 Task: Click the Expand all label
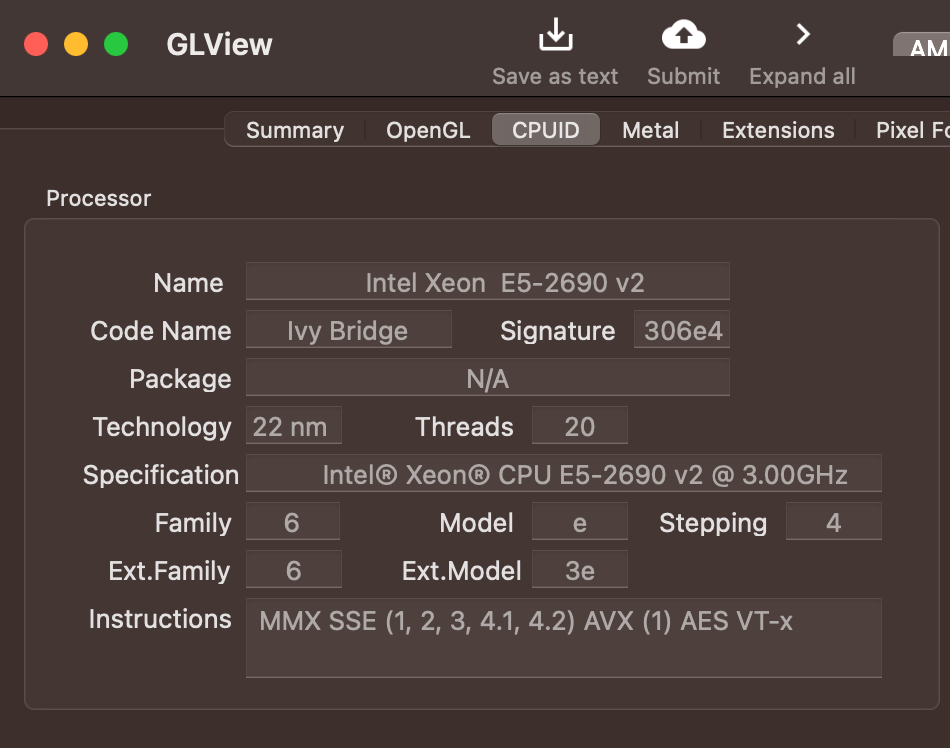point(802,76)
